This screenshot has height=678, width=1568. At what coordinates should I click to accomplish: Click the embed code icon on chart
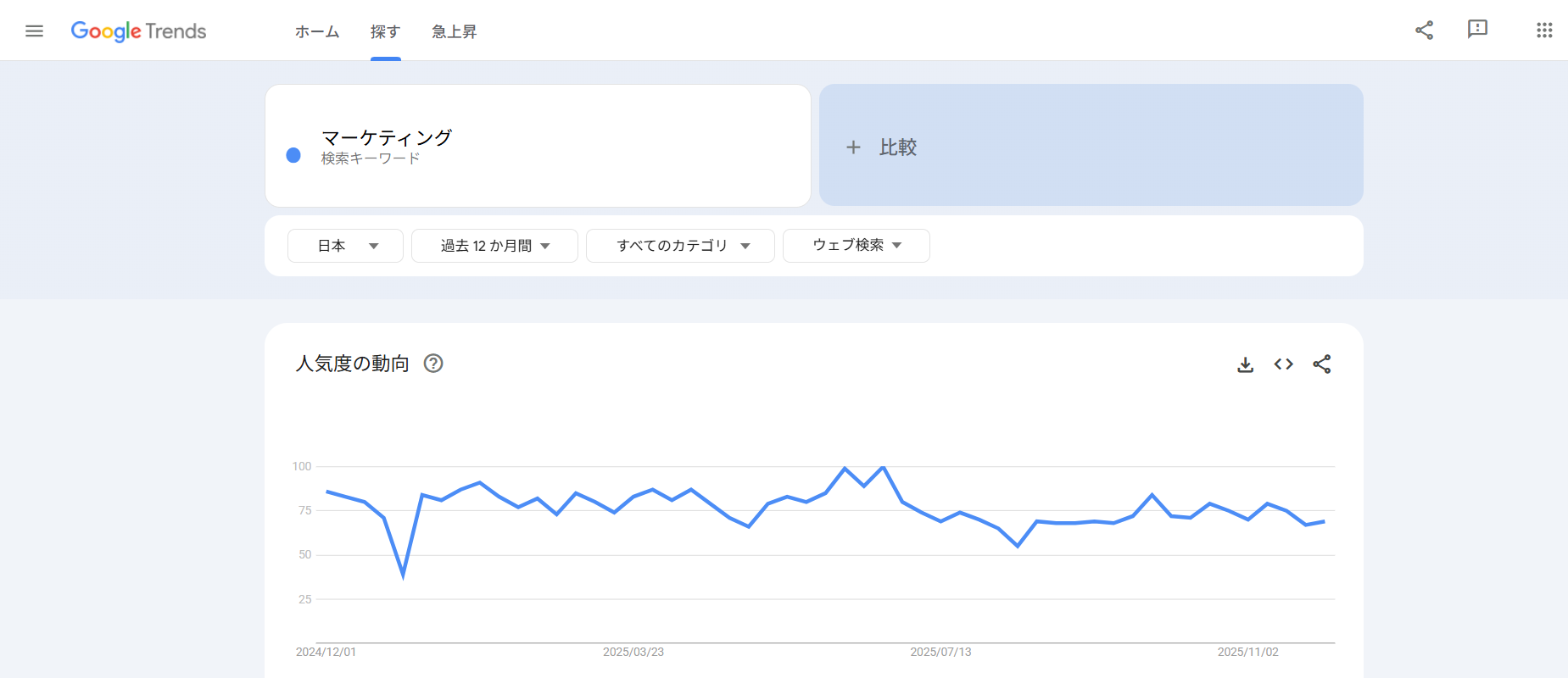1283,364
